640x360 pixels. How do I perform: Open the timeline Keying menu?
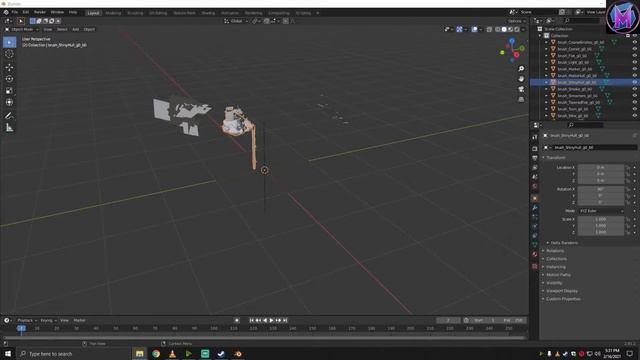click(x=48, y=320)
